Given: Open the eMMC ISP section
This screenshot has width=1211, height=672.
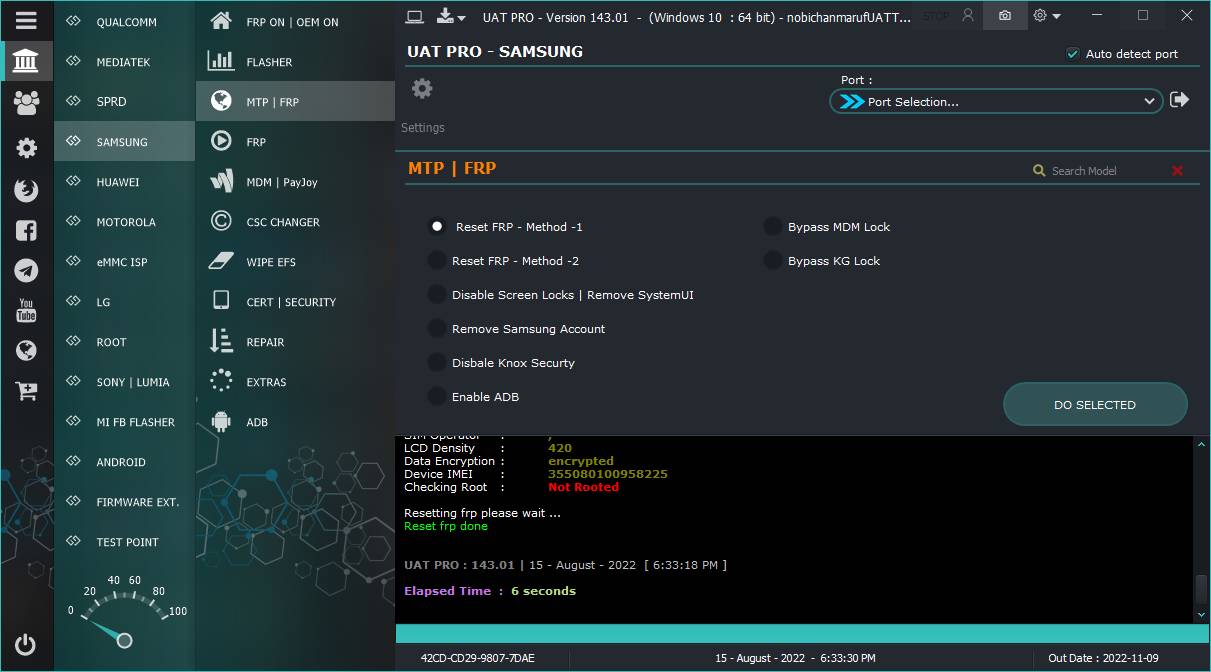Looking at the screenshot, I should (x=125, y=262).
